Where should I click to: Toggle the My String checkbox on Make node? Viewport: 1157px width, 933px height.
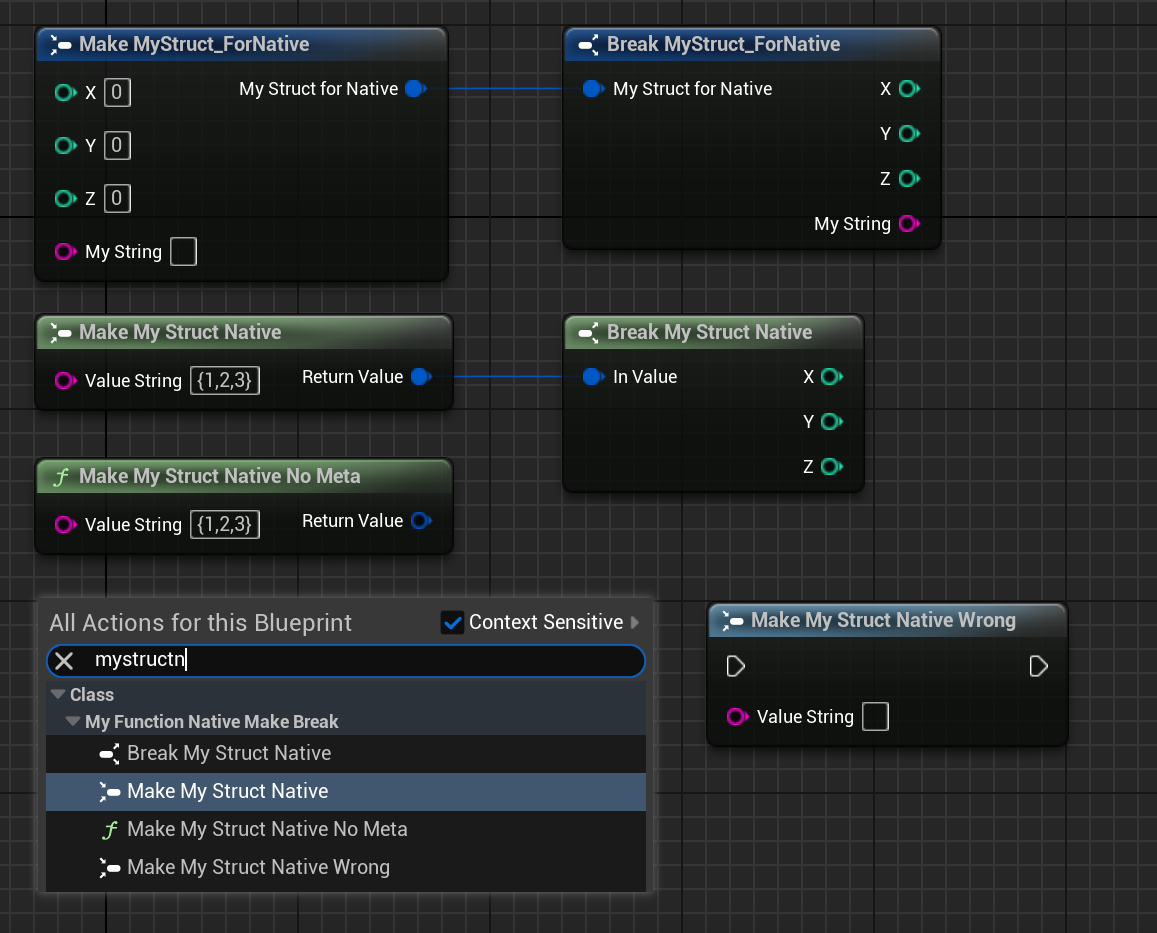click(183, 252)
